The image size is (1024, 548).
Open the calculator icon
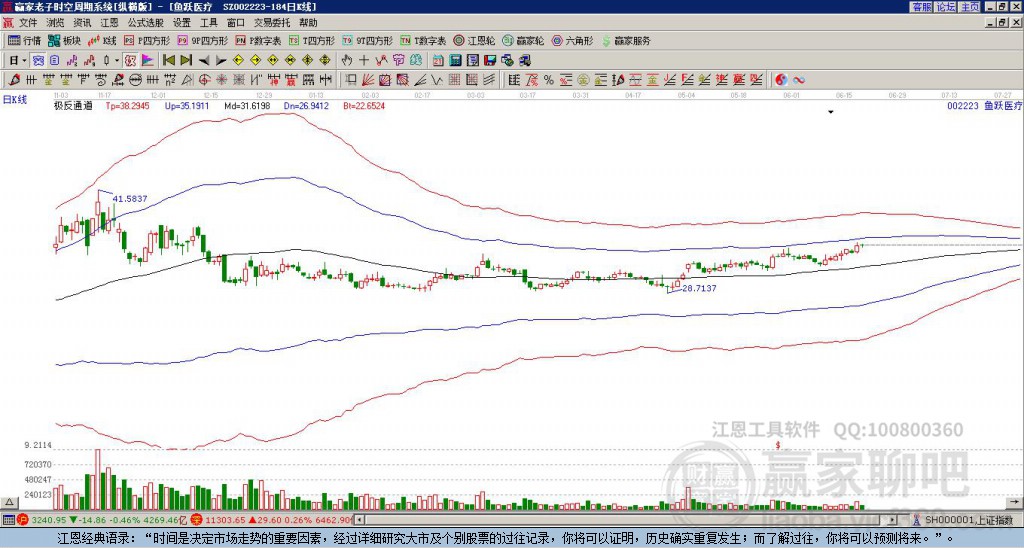click(456, 61)
